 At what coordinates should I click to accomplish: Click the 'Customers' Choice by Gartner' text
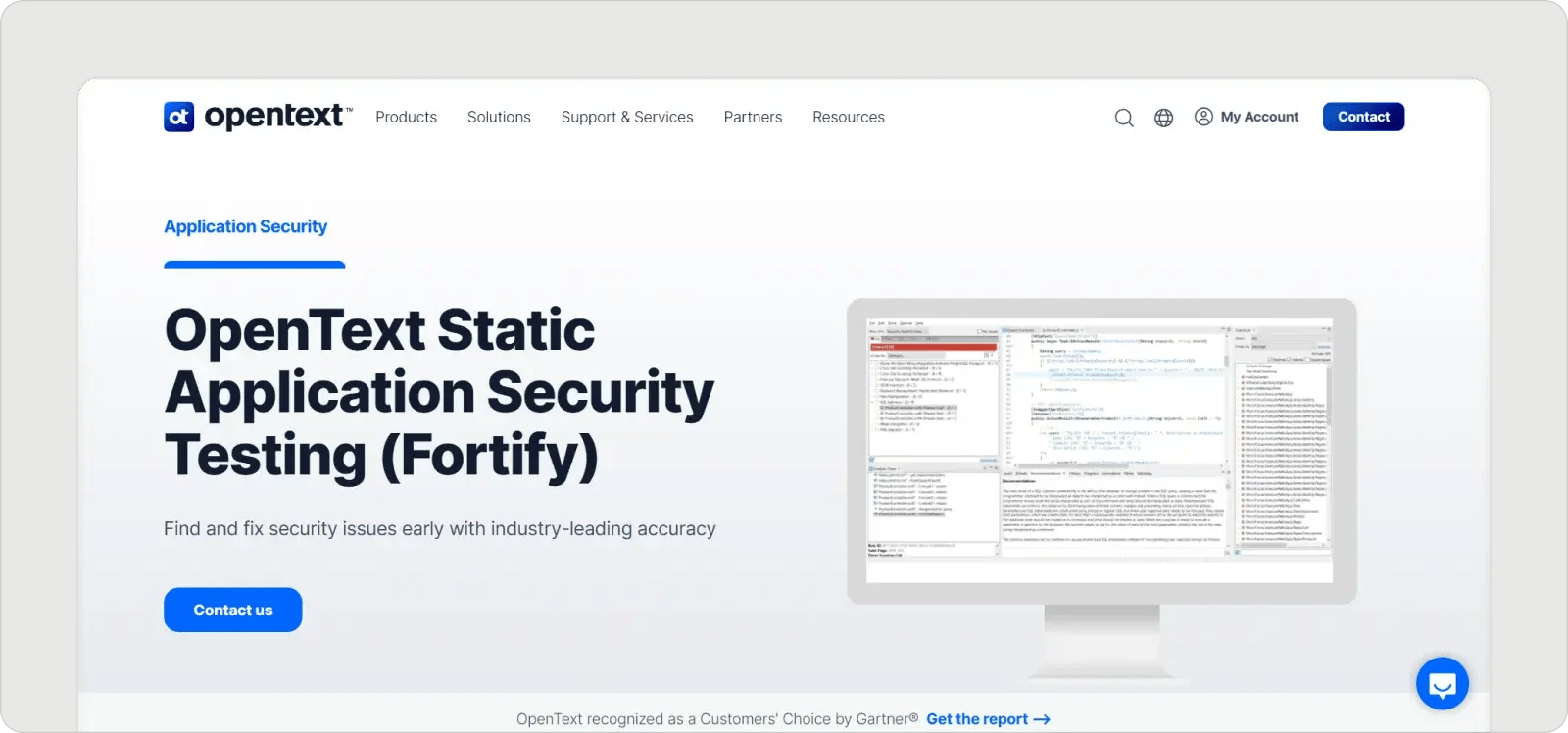click(x=809, y=719)
